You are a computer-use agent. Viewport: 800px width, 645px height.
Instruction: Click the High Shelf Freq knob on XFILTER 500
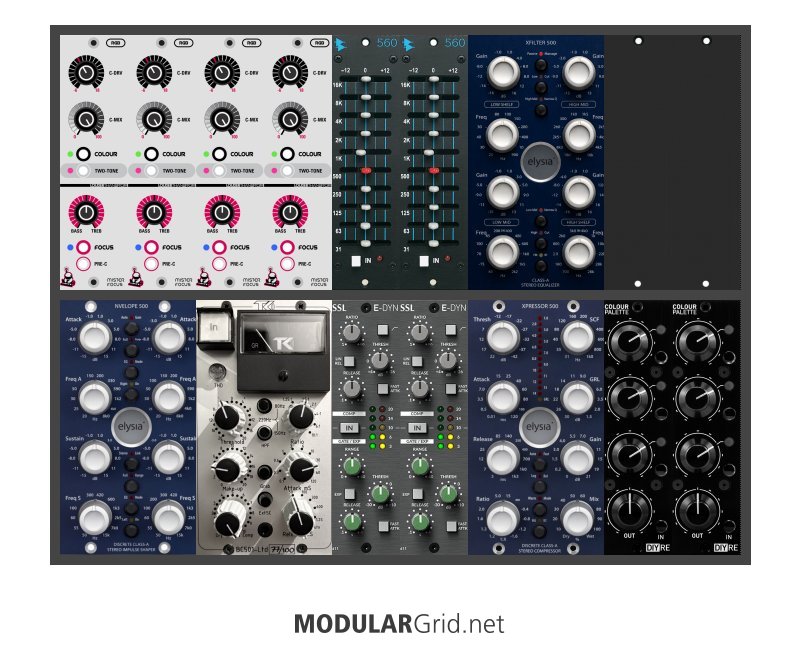[x=579, y=251]
